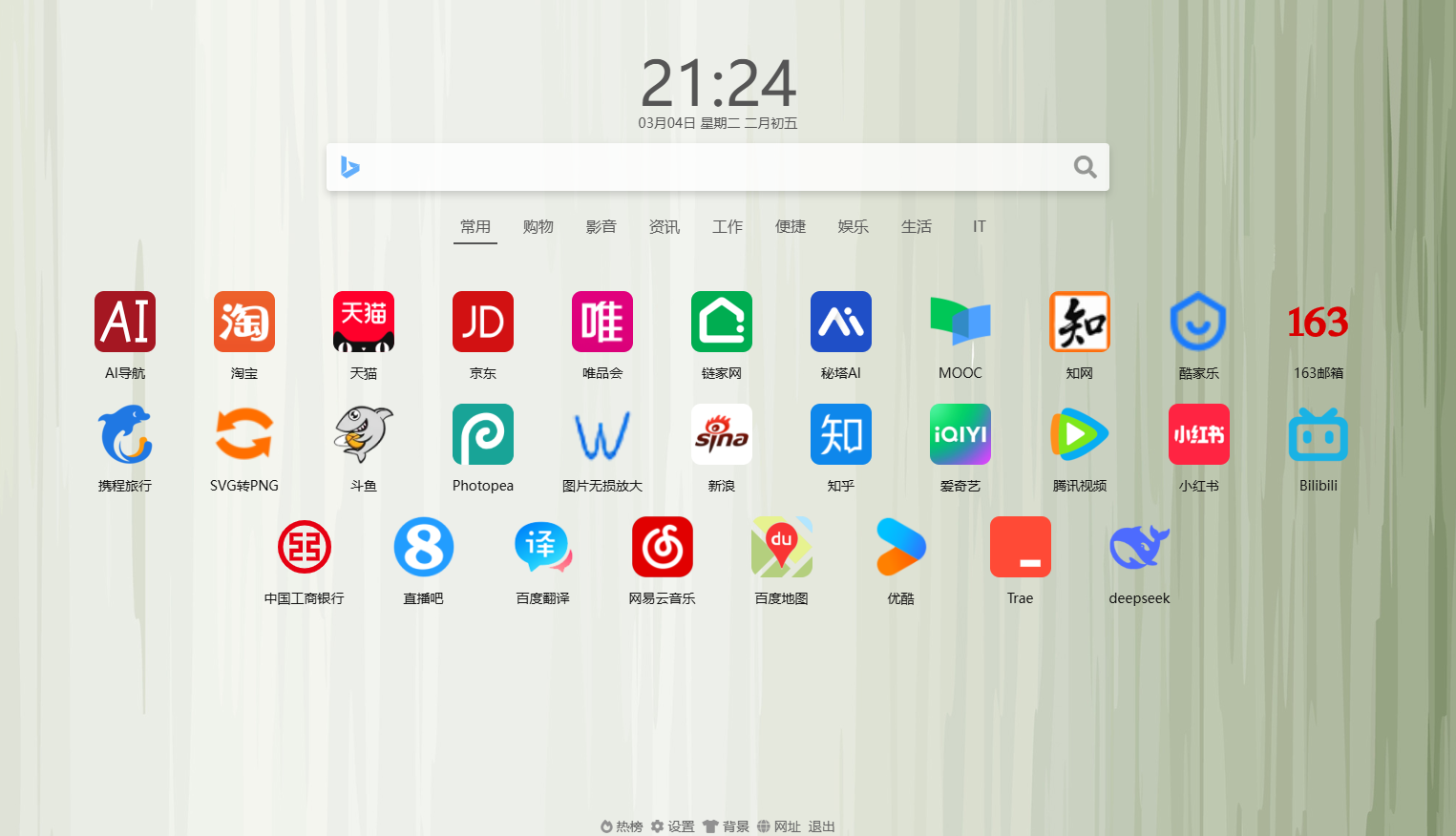Open the MOOC shortcut icon
Image resolution: width=1456 pixels, height=836 pixels.
pyautogui.click(x=960, y=322)
